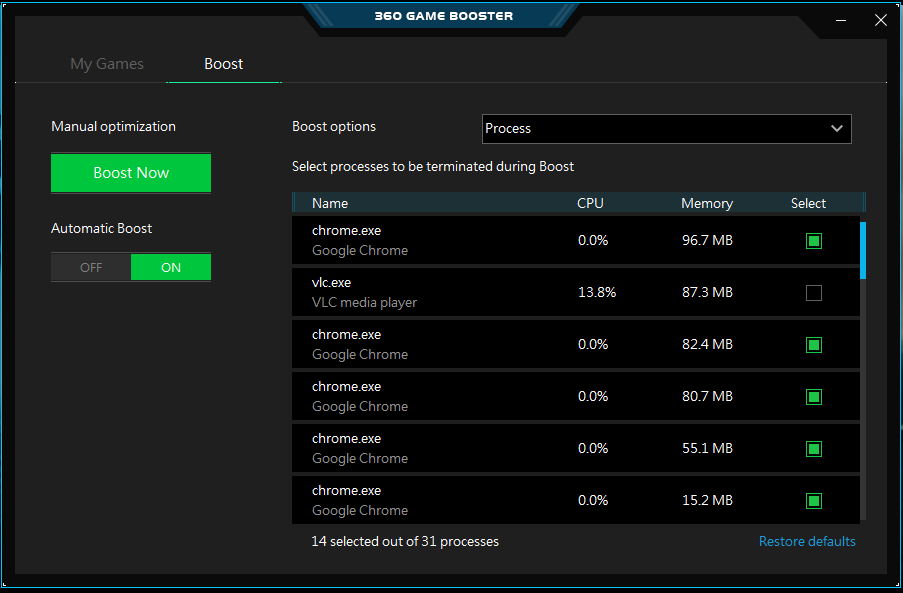Uncheck the 80.7 MB chrome.exe checkbox
Screen dimensions: 903x593
tap(814, 397)
